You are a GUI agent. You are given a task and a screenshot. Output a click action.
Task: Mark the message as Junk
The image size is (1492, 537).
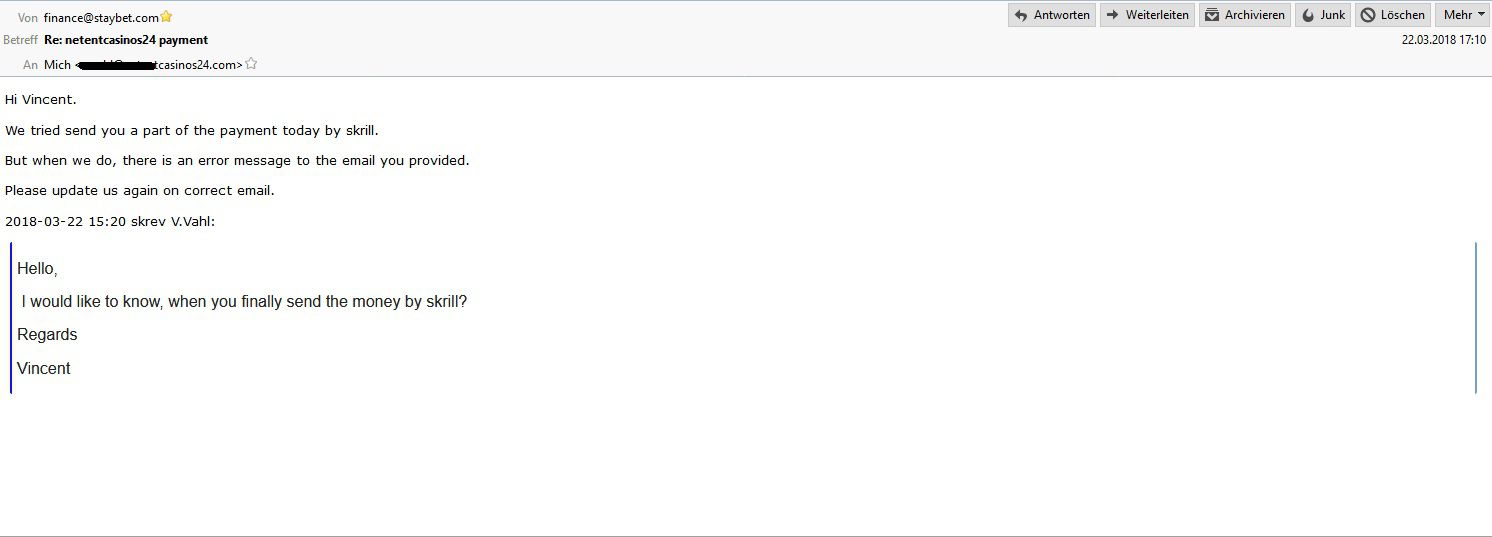[1323, 15]
